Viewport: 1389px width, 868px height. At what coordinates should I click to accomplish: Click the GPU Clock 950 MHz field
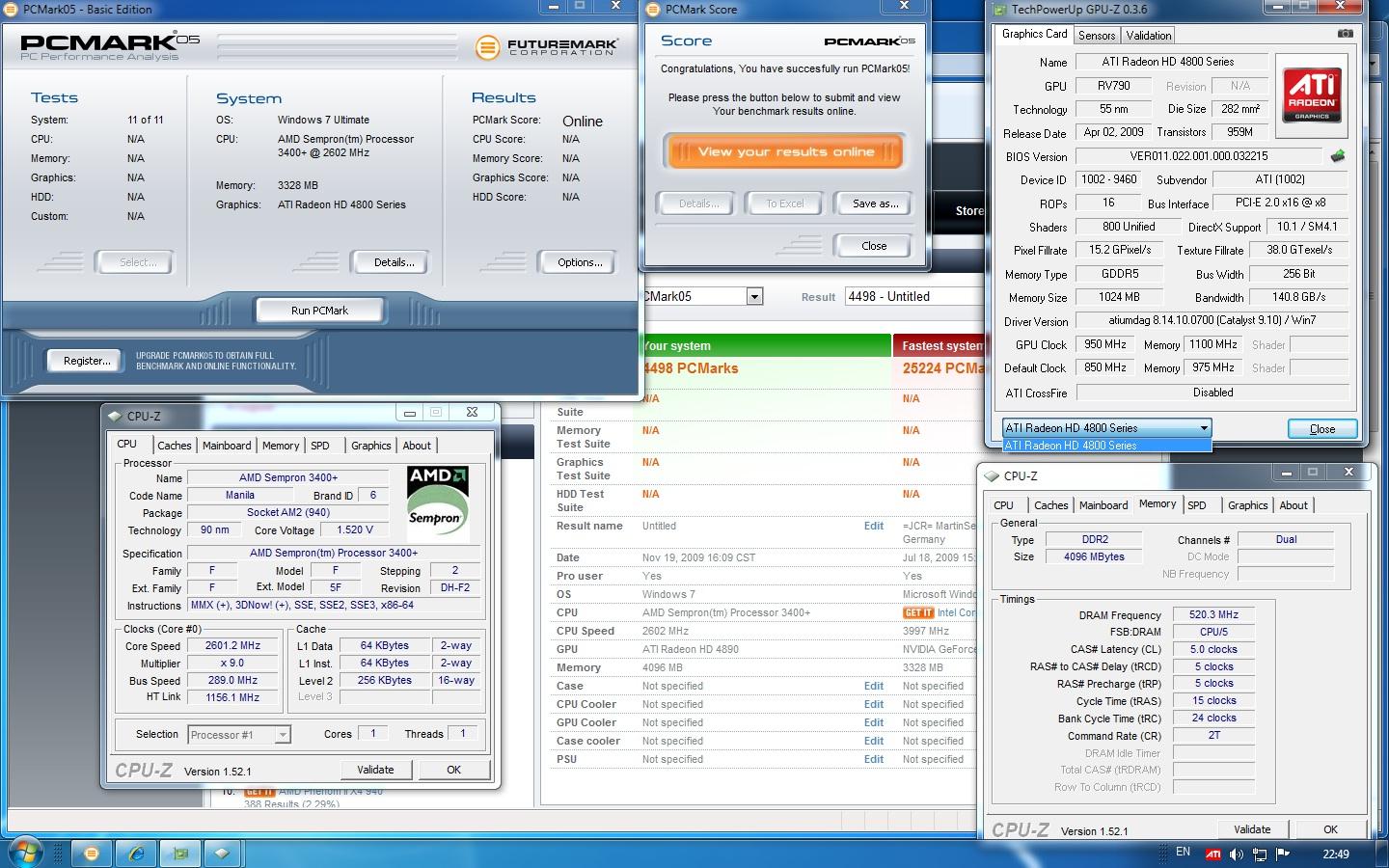click(x=1104, y=344)
